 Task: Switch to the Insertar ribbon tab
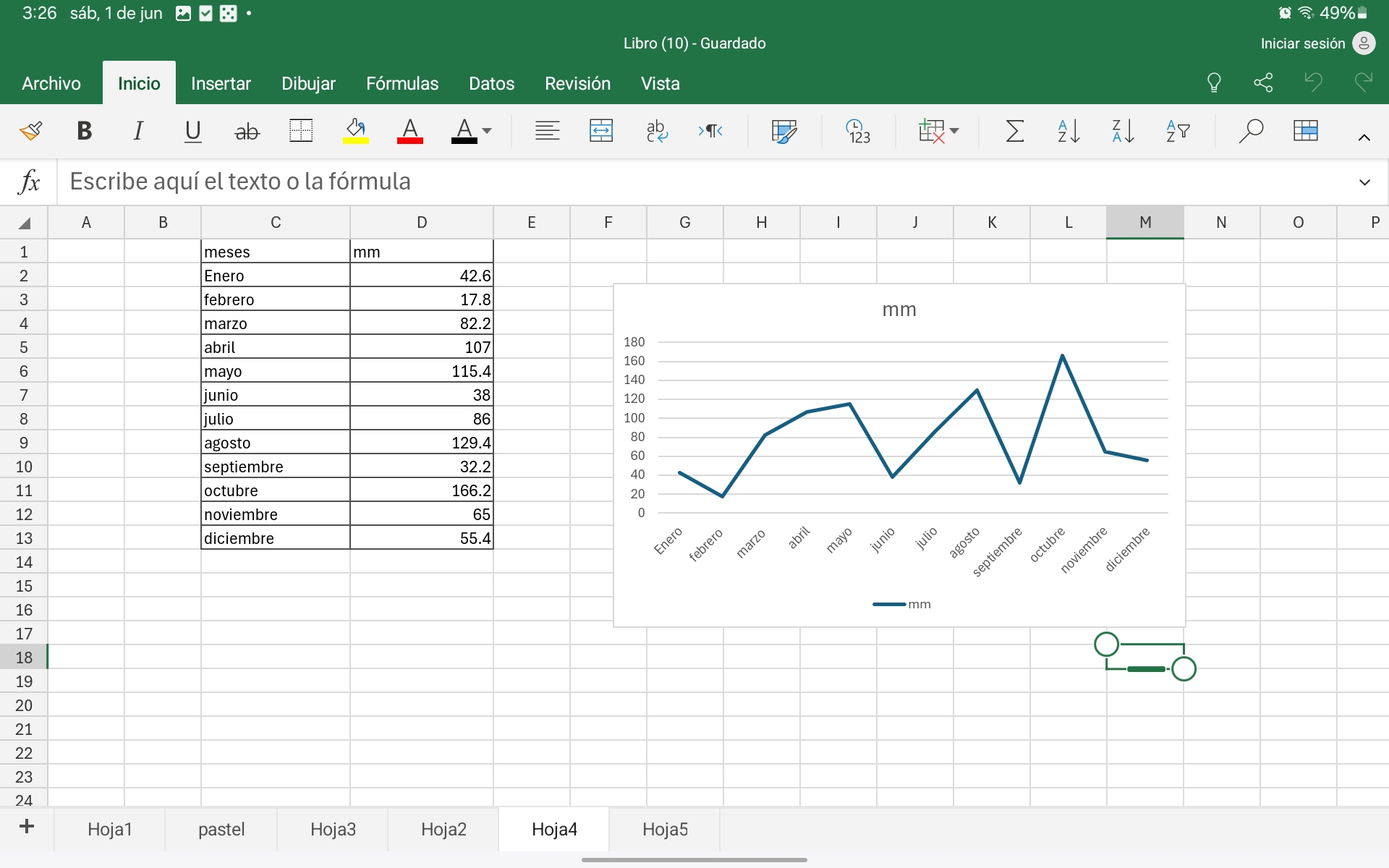click(221, 84)
